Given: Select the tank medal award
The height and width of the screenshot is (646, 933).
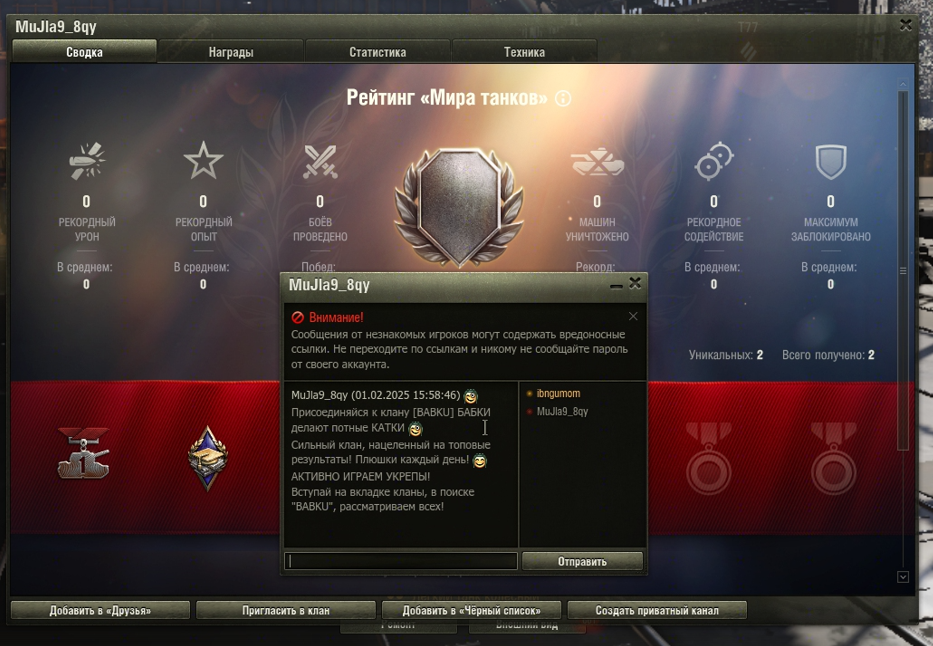Looking at the screenshot, I should coord(84,454).
